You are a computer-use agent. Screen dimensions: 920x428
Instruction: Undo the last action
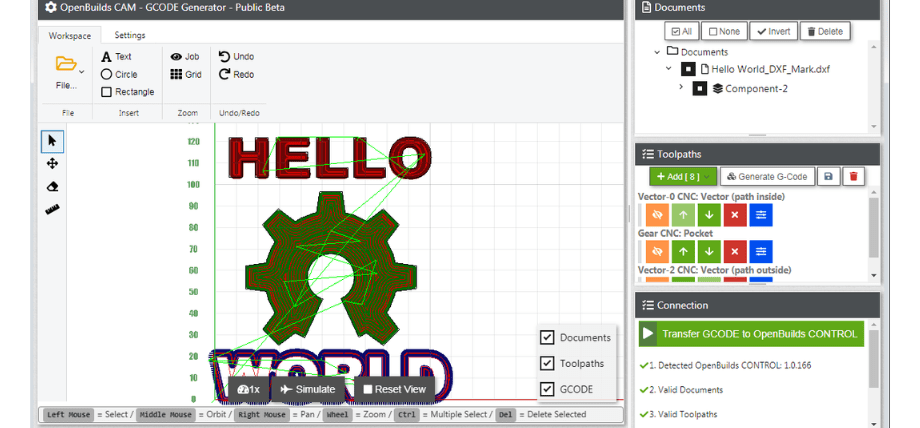click(x=236, y=56)
